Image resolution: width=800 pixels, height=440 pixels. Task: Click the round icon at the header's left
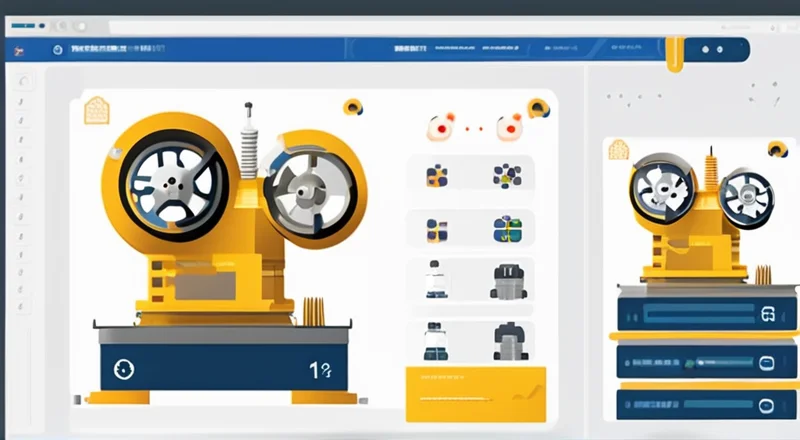coord(56,48)
